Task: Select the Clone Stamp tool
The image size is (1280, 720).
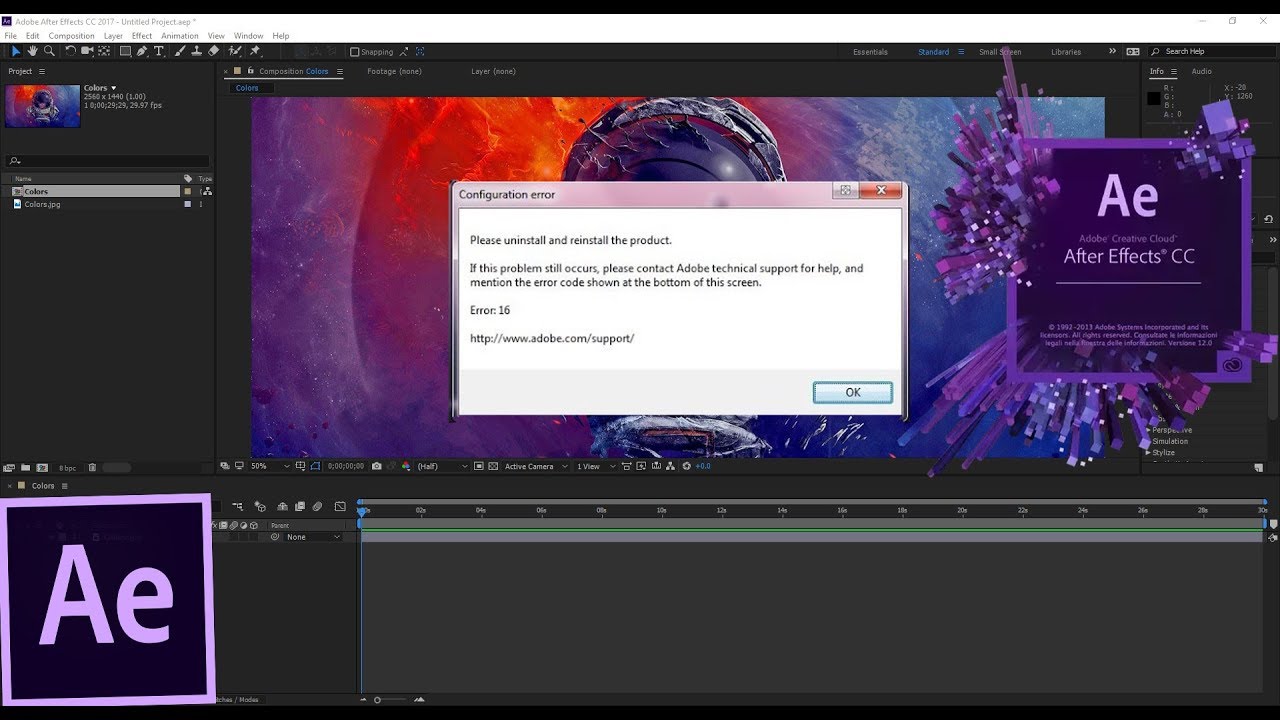Action: (x=196, y=51)
